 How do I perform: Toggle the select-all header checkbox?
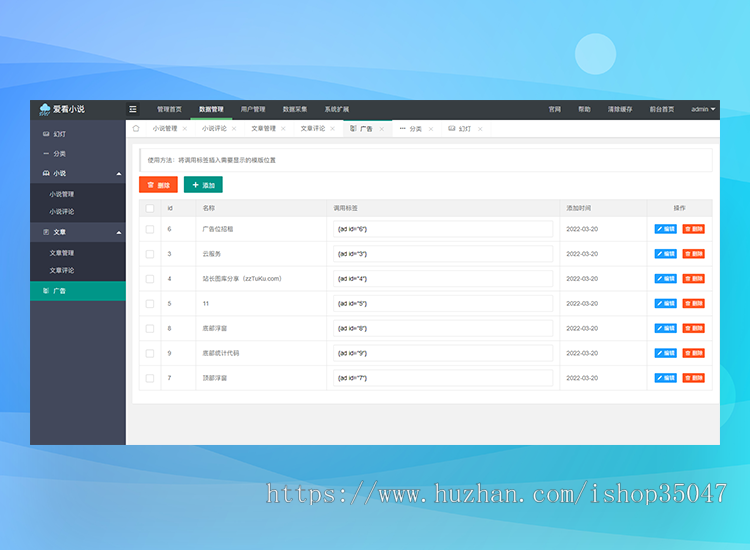[150, 208]
